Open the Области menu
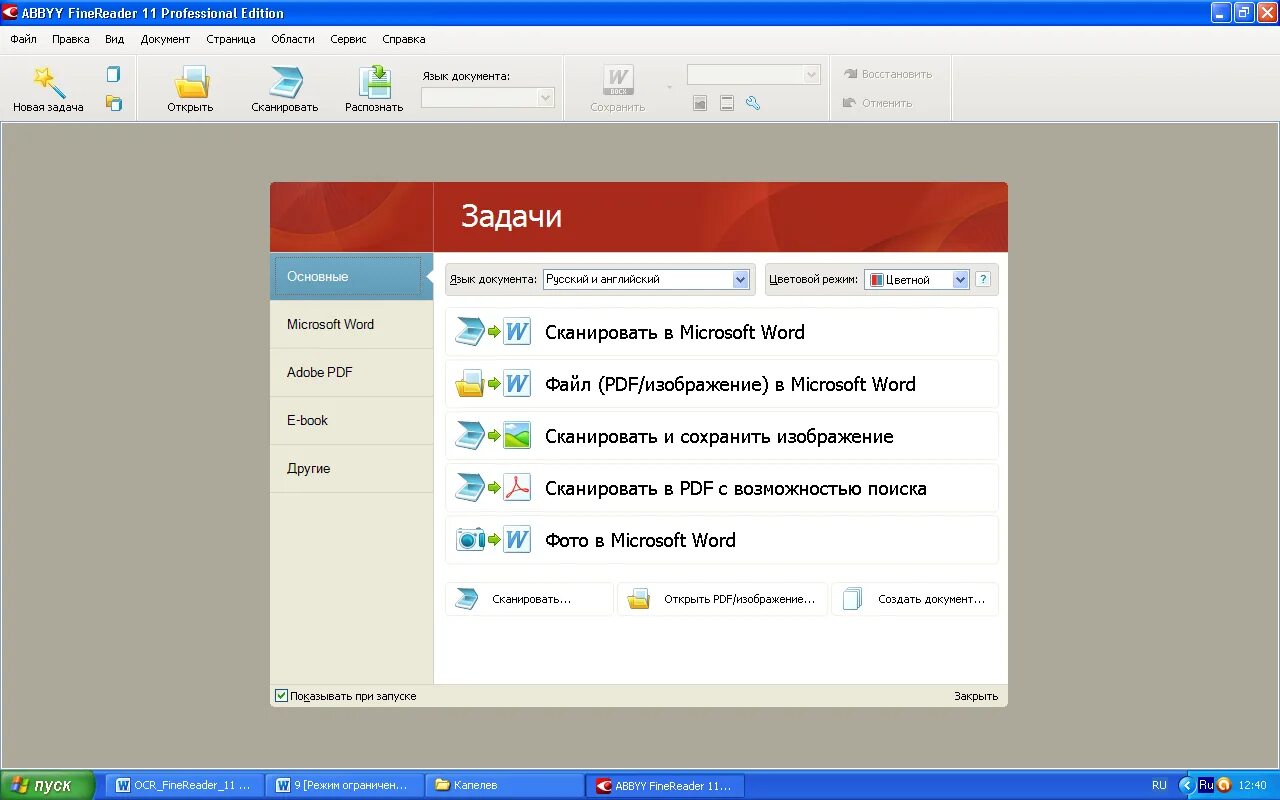The image size is (1280, 800). coord(293,39)
